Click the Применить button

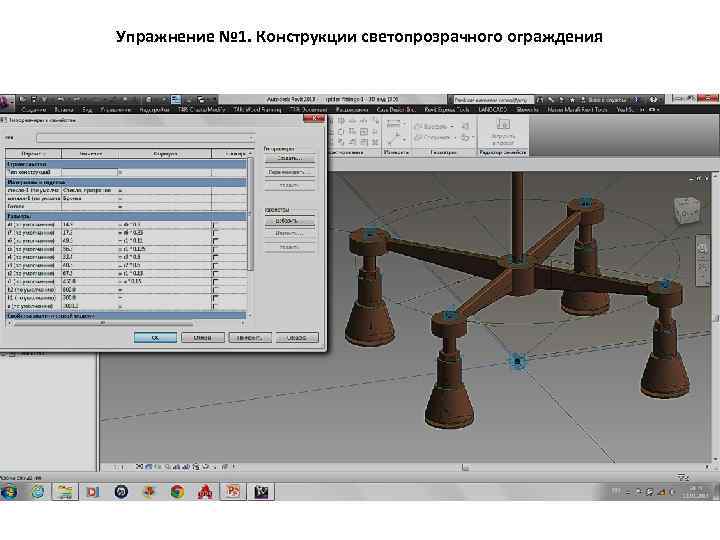[x=250, y=338]
